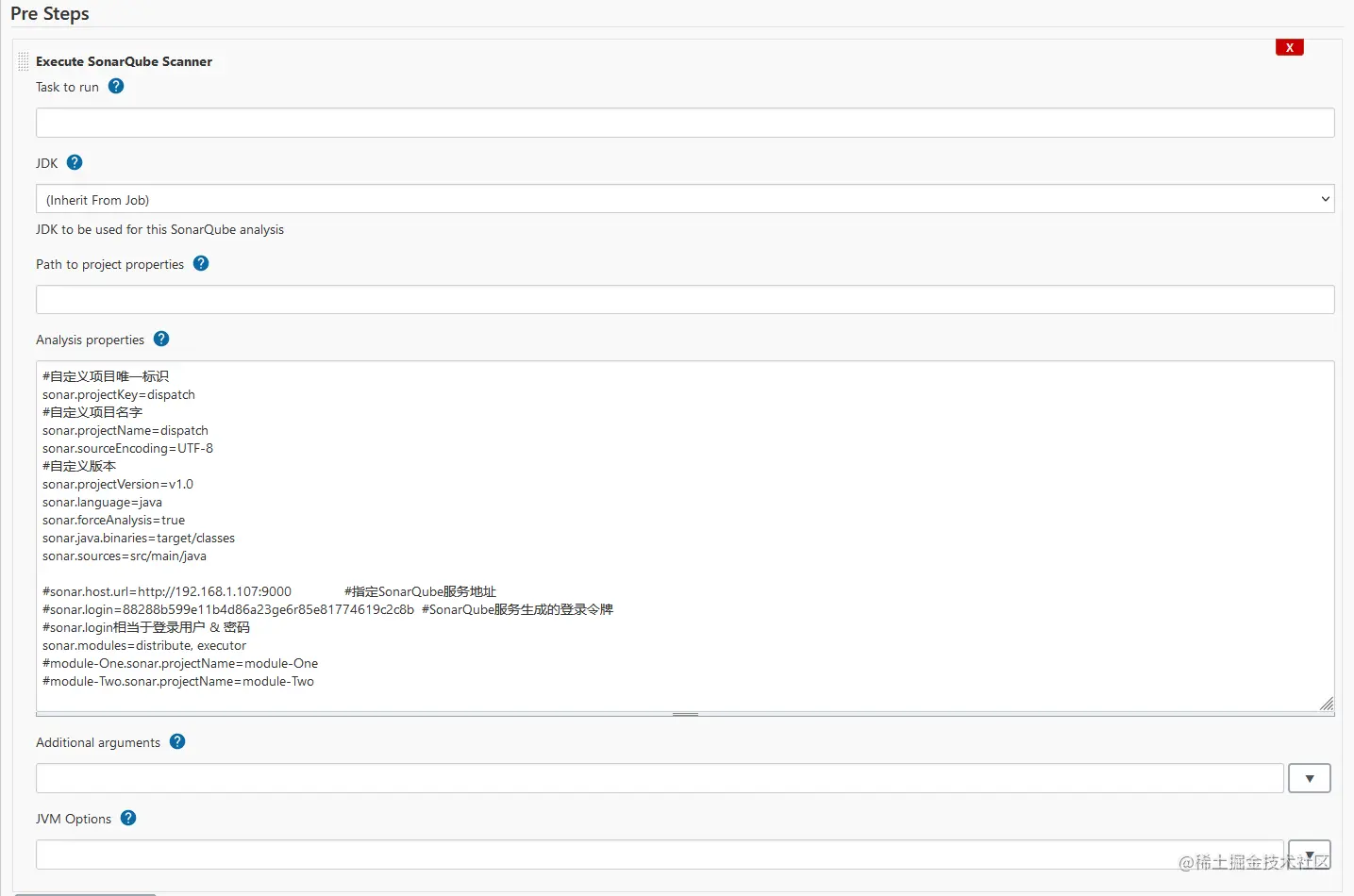Focus the Additional arguments input
Viewport: 1354px width, 896px height.
tap(660, 778)
